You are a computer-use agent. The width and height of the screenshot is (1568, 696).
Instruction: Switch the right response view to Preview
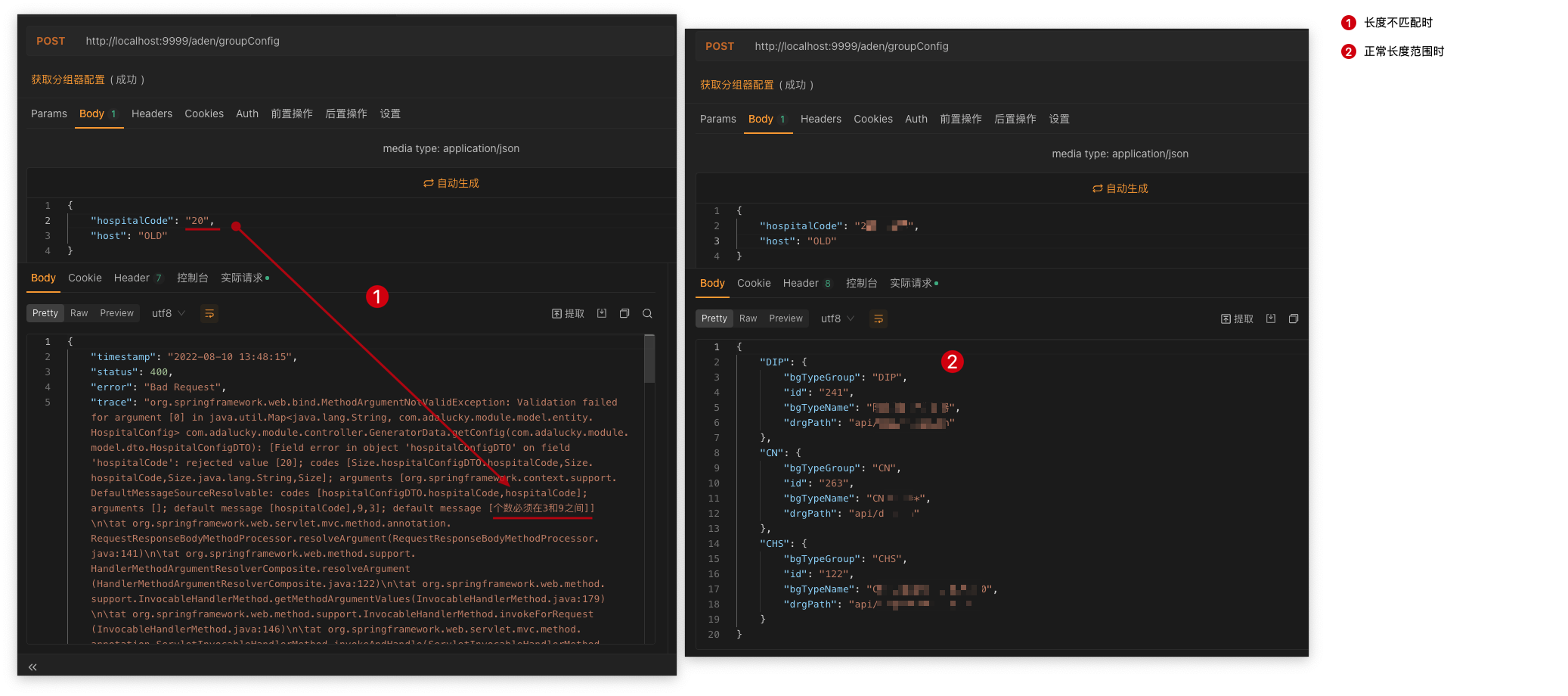pyautogui.click(x=786, y=318)
